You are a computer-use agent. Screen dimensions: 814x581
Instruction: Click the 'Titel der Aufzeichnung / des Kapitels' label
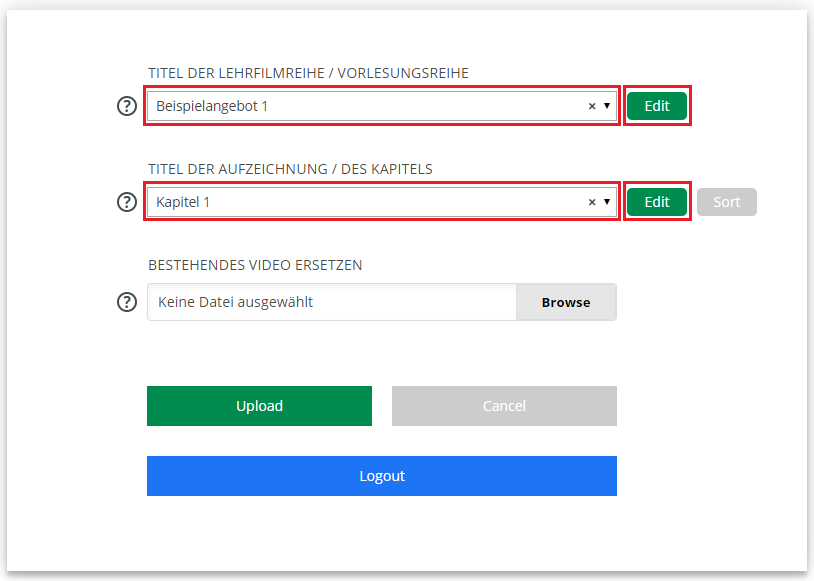click(x=290, y=169)
